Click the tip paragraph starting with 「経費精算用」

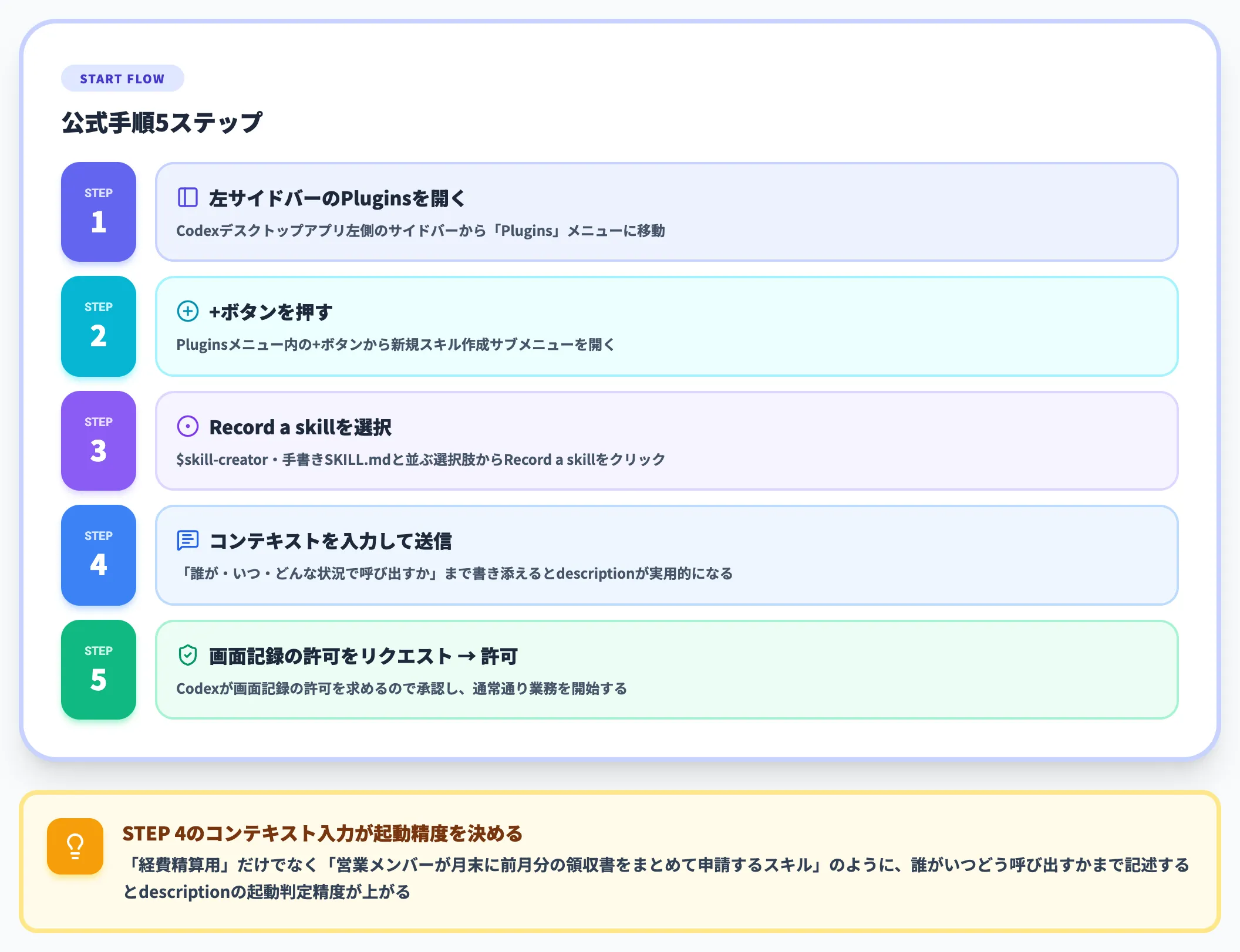pyautogui.click(x=656, y=878)
